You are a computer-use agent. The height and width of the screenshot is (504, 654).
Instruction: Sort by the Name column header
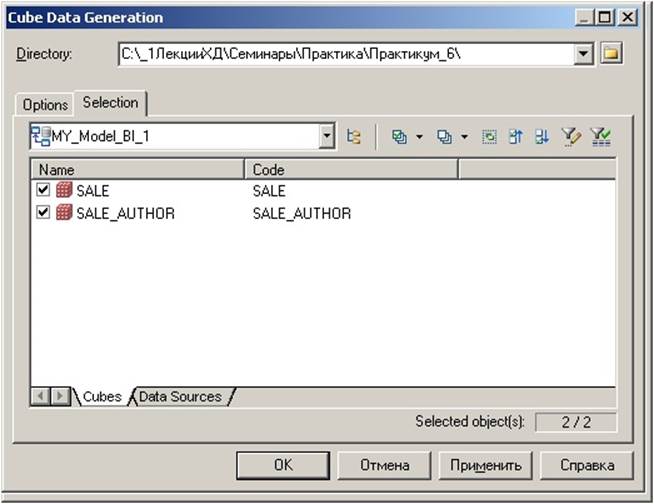[x=138, y=170]
